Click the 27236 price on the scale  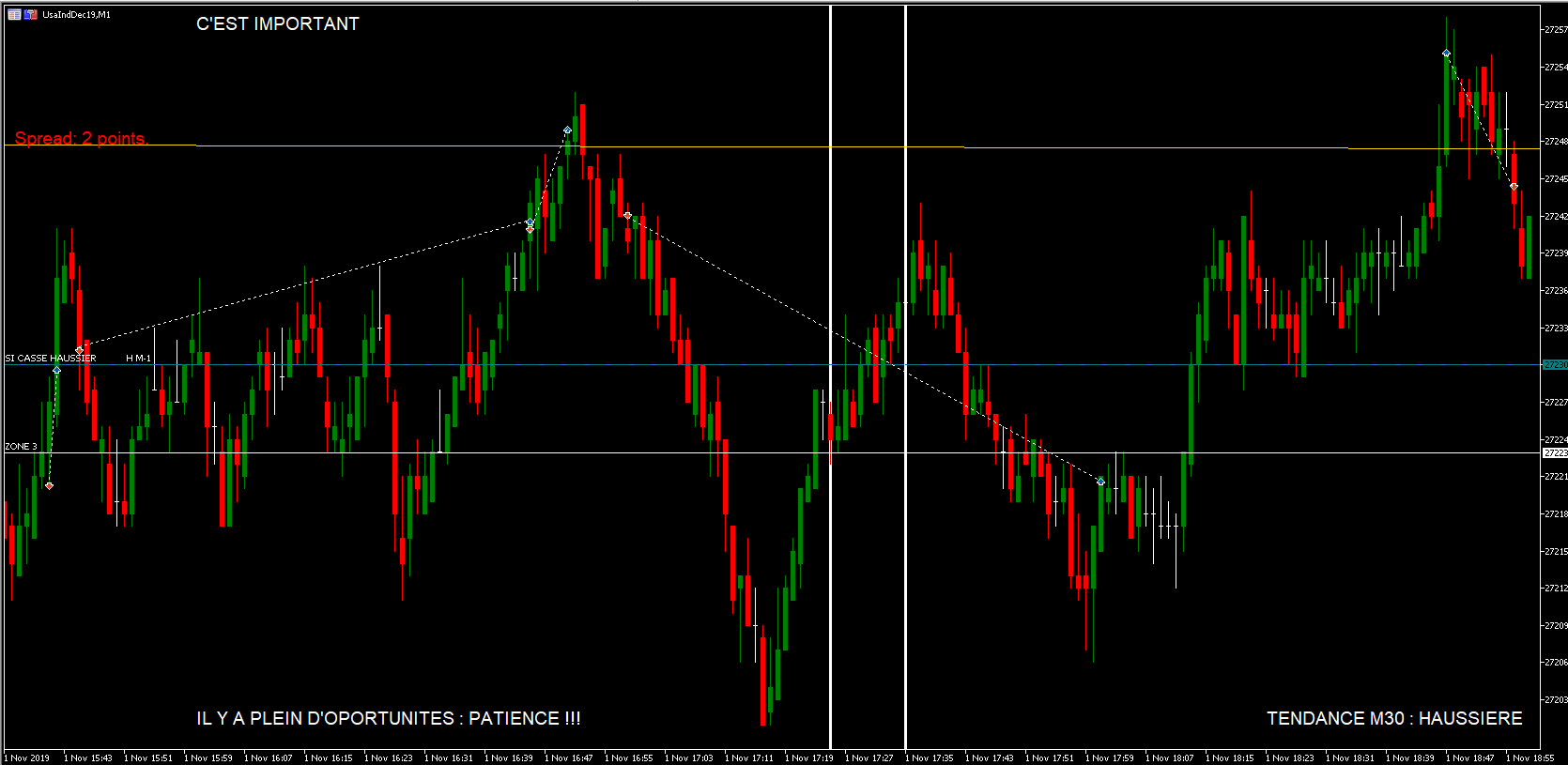(1556, 291)
